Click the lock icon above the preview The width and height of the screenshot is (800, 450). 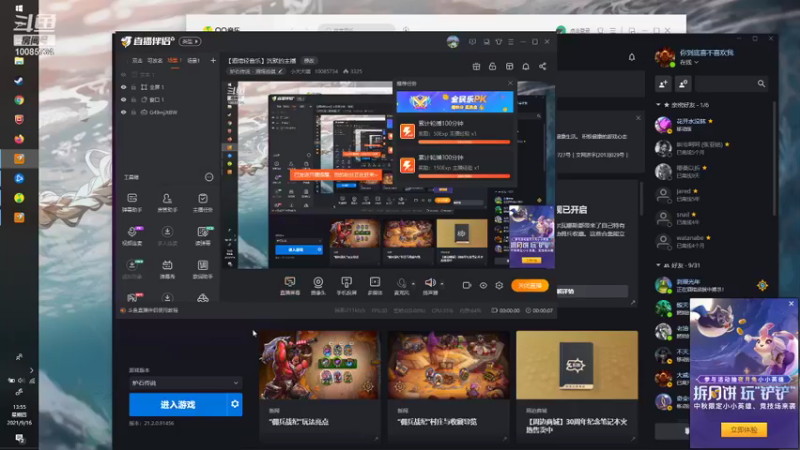pyautogui.click(x=492, y=67)
